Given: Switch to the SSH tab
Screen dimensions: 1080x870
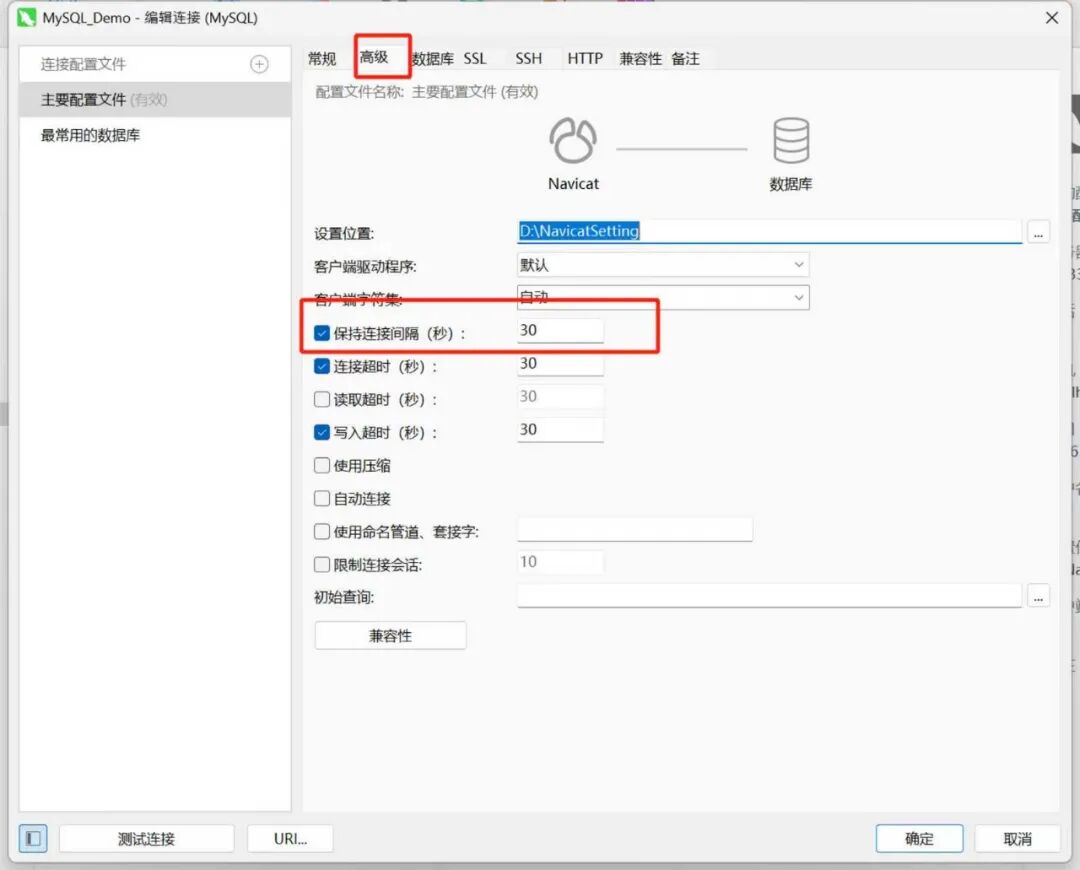Looking at the screenshot, I should pos(528,58).
